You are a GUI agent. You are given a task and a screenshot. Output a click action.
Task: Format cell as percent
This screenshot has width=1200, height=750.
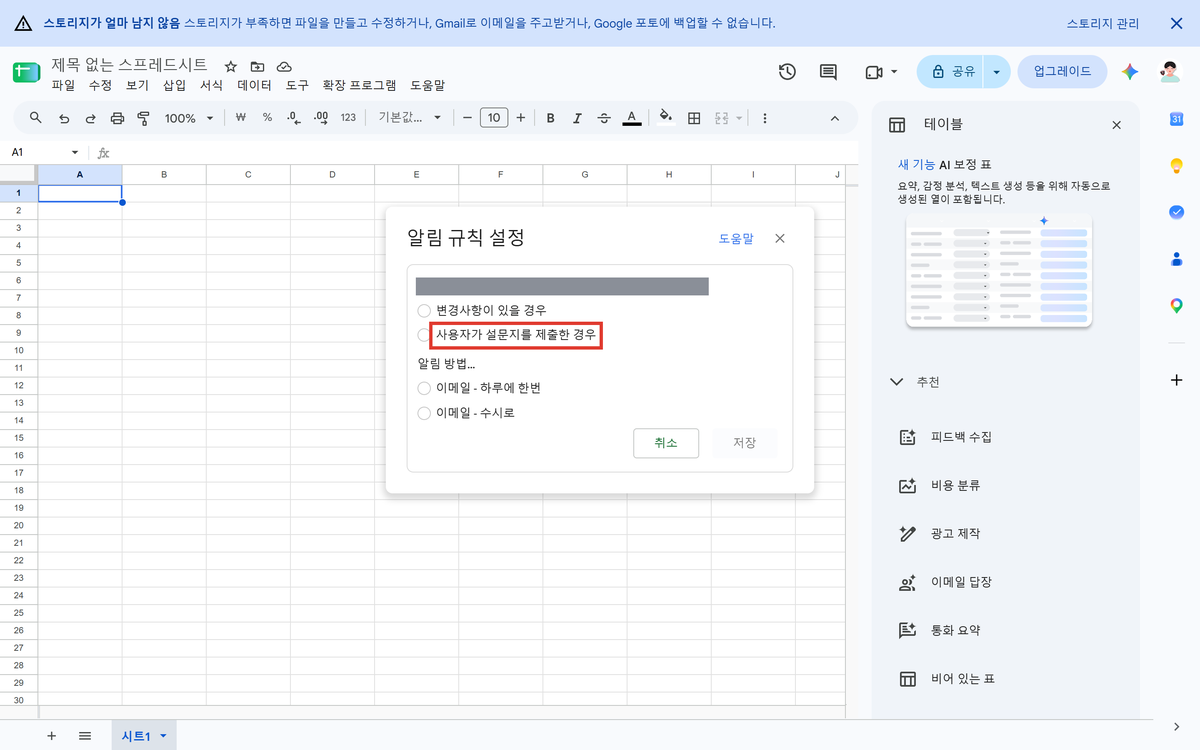[267, 118]
